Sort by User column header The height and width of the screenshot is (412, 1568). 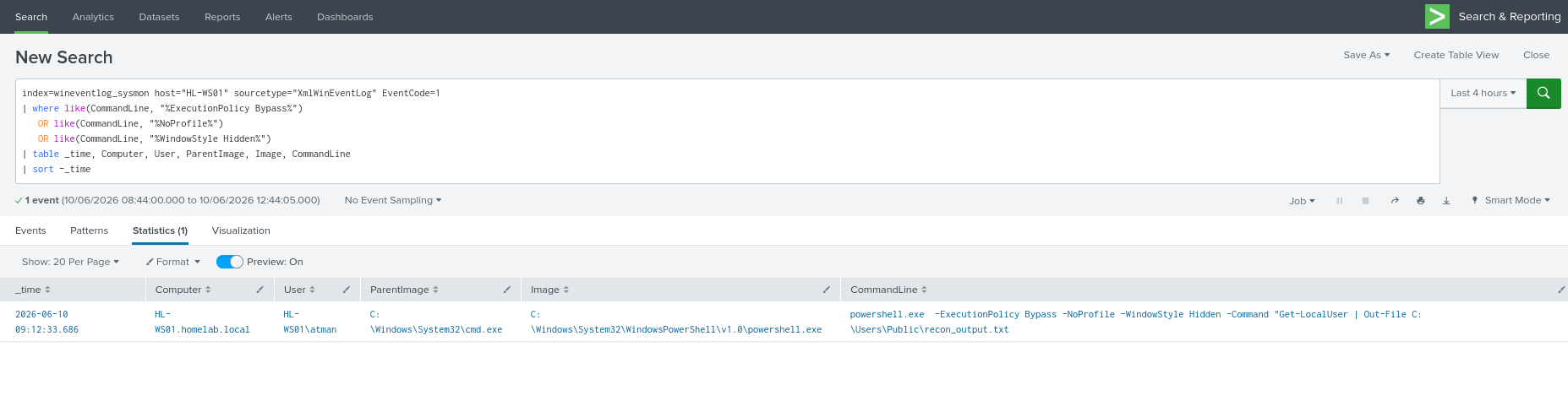[299, 290]
